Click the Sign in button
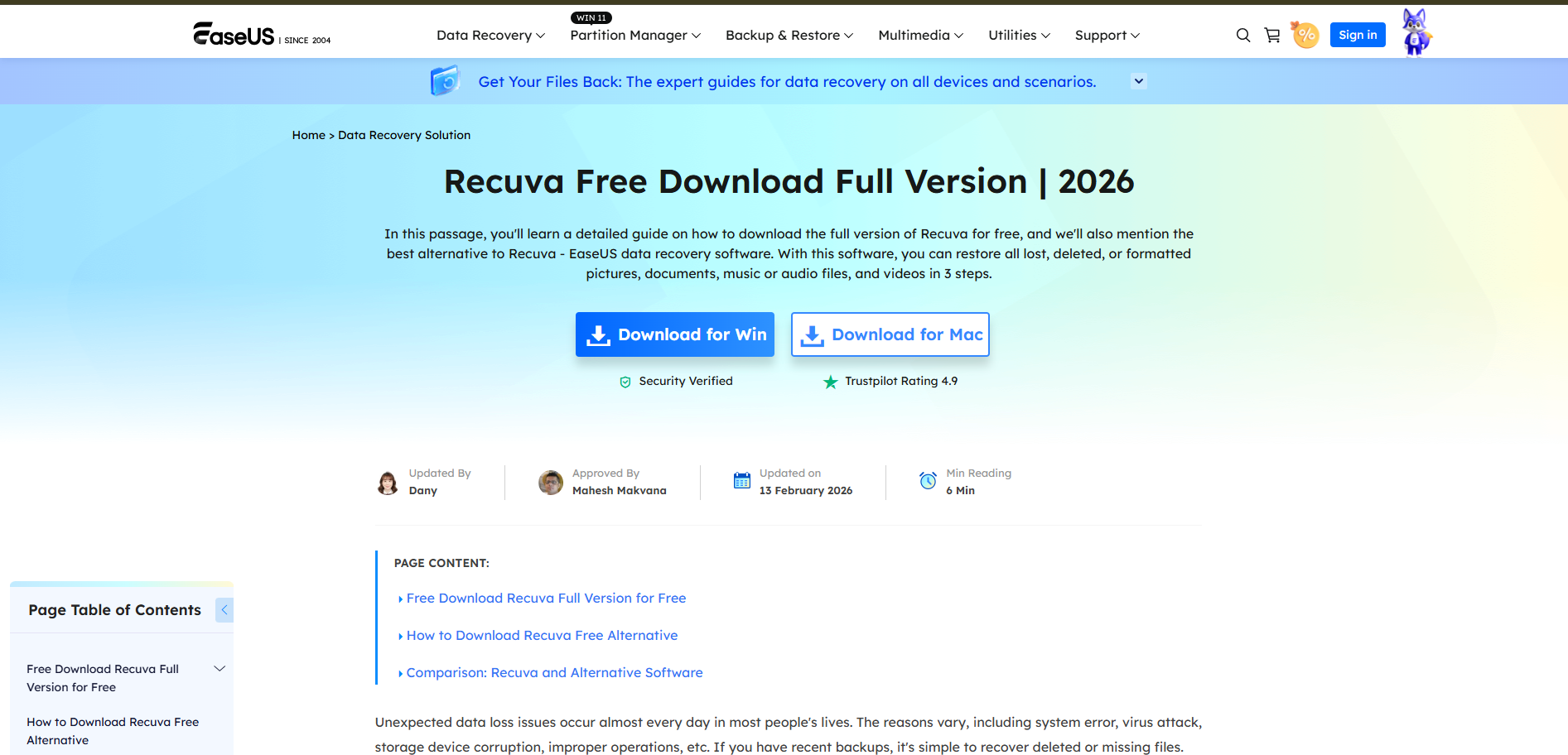 (1358, 35)
